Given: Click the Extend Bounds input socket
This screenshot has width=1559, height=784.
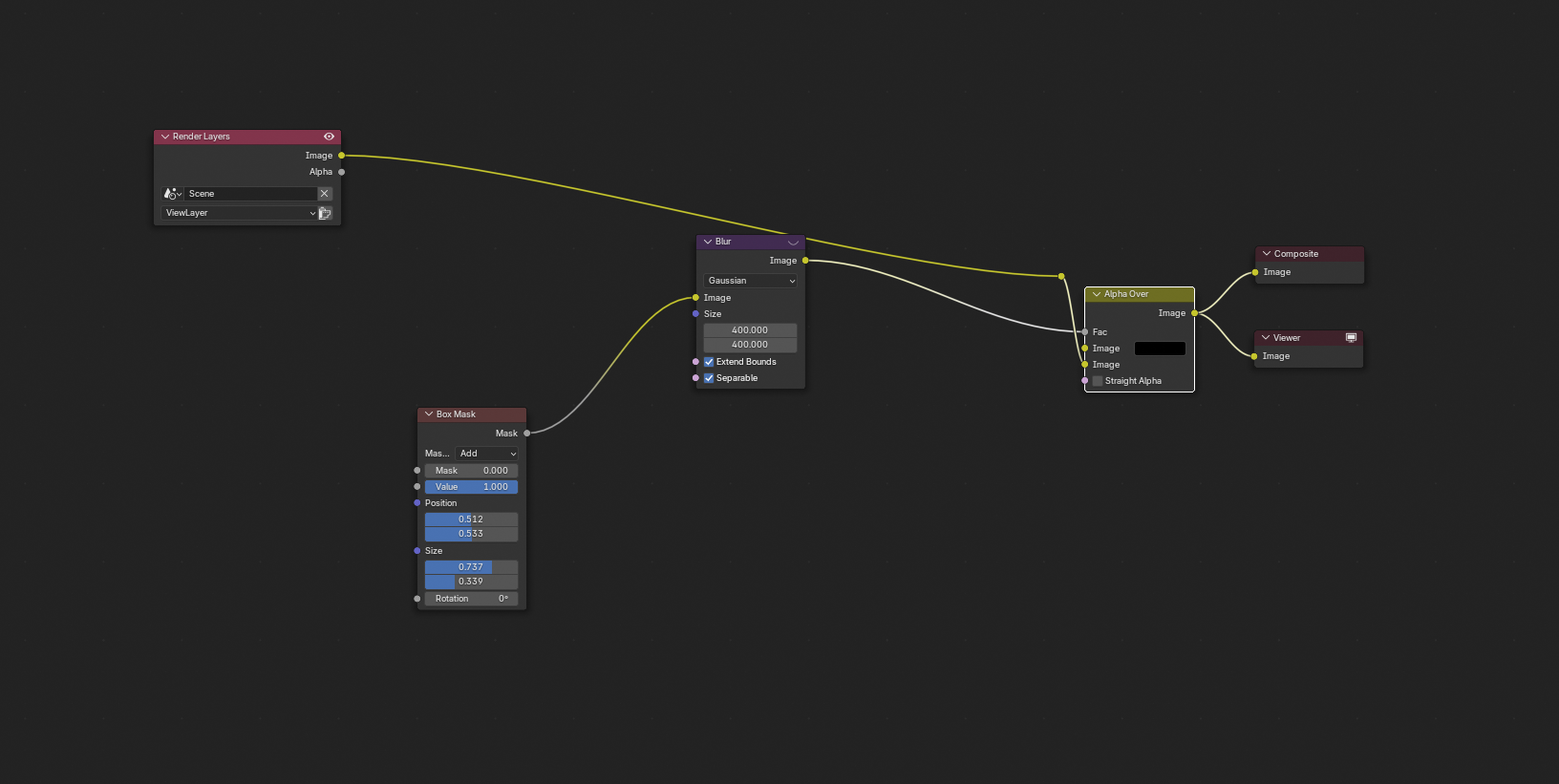Looking at the screenshot, I should click(x=695, y=362).
